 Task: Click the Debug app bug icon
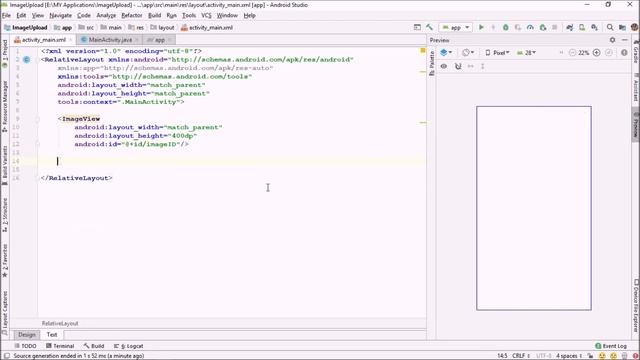tap(506, 27)
